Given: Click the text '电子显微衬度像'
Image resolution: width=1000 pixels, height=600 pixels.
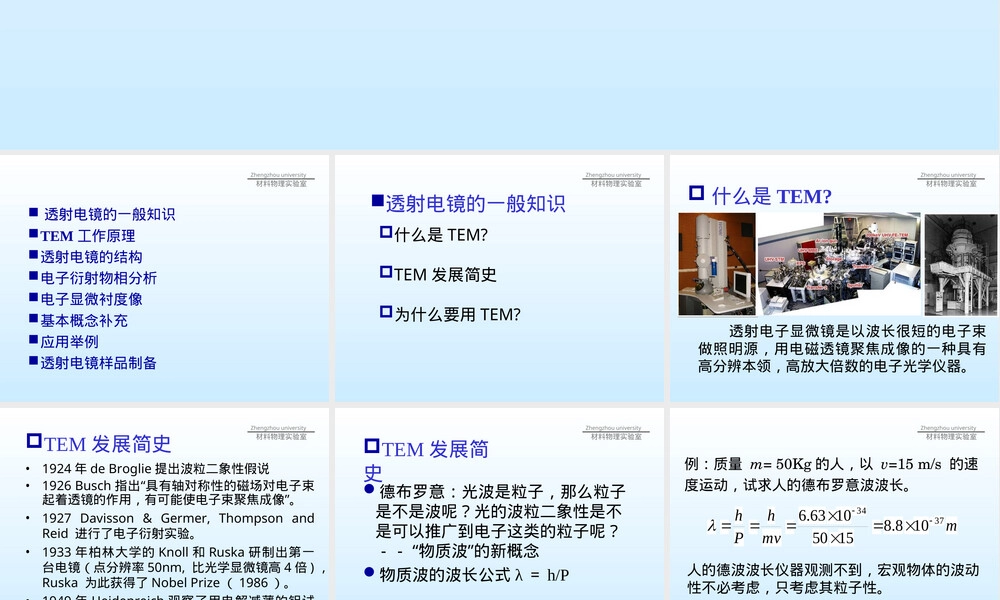Looking at the screenshot, I should point(91,299).
